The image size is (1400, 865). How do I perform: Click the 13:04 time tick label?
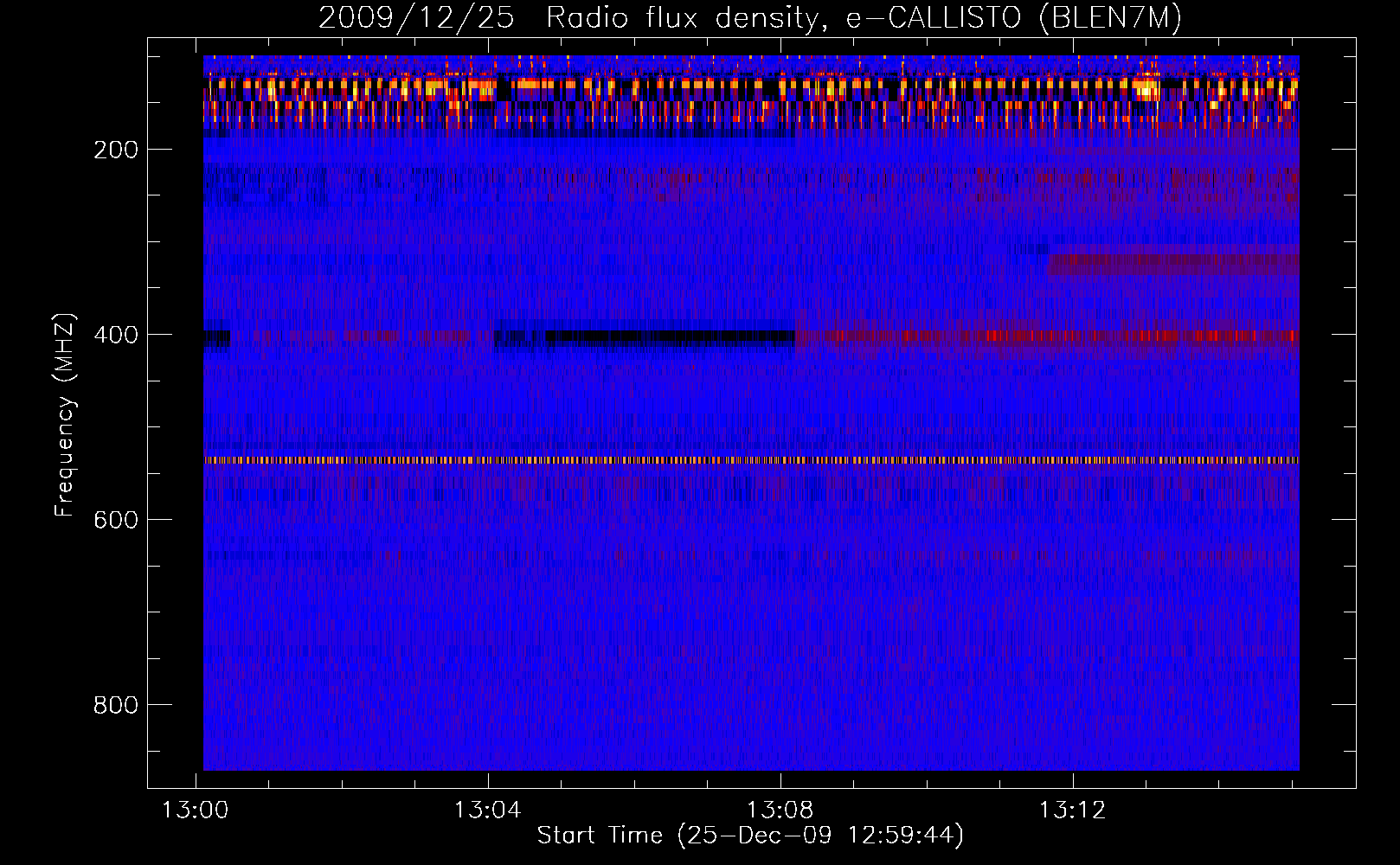488,811
